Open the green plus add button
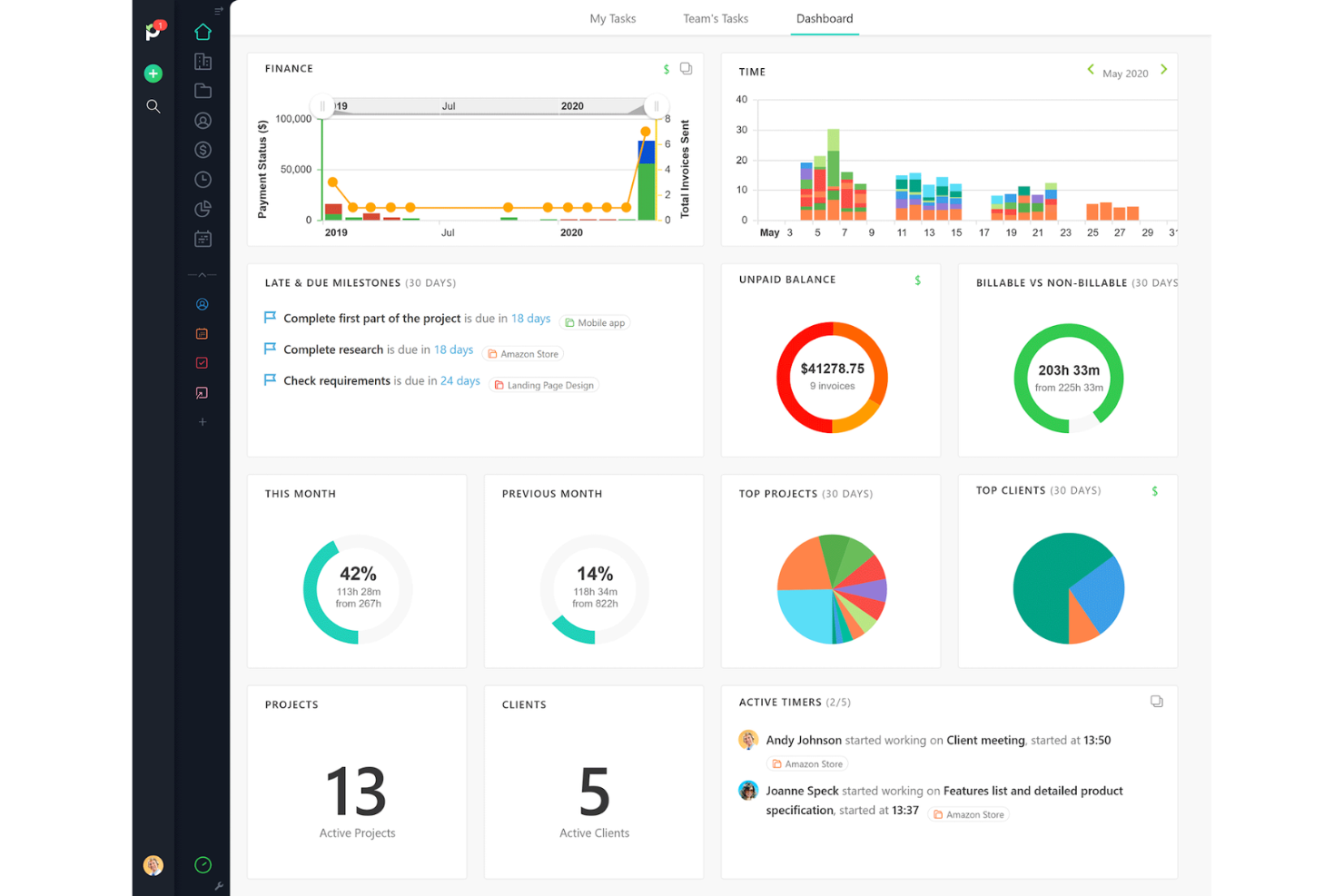Screen dimensions: 1344x896 click(x=153, y=74)
